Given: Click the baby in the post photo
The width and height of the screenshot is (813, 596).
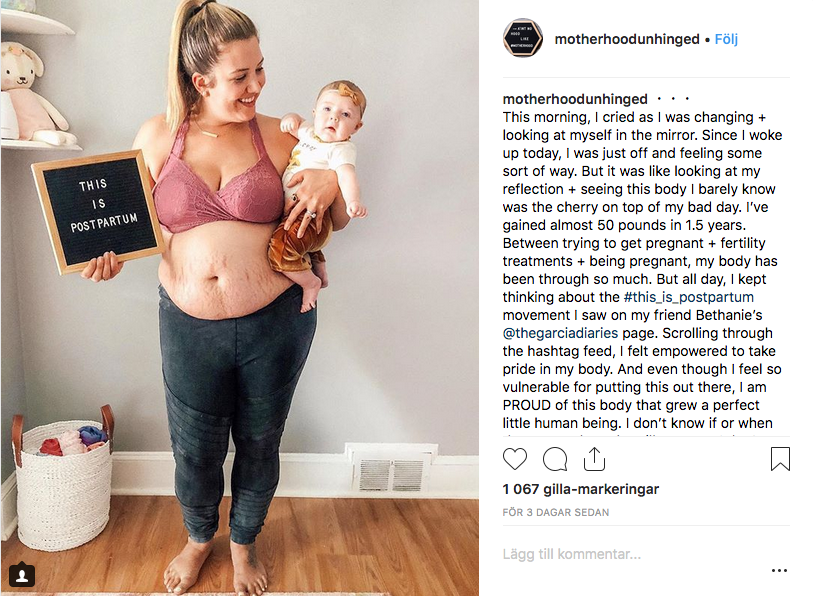Looking at the screenshot, I should [x=316, y=192].
